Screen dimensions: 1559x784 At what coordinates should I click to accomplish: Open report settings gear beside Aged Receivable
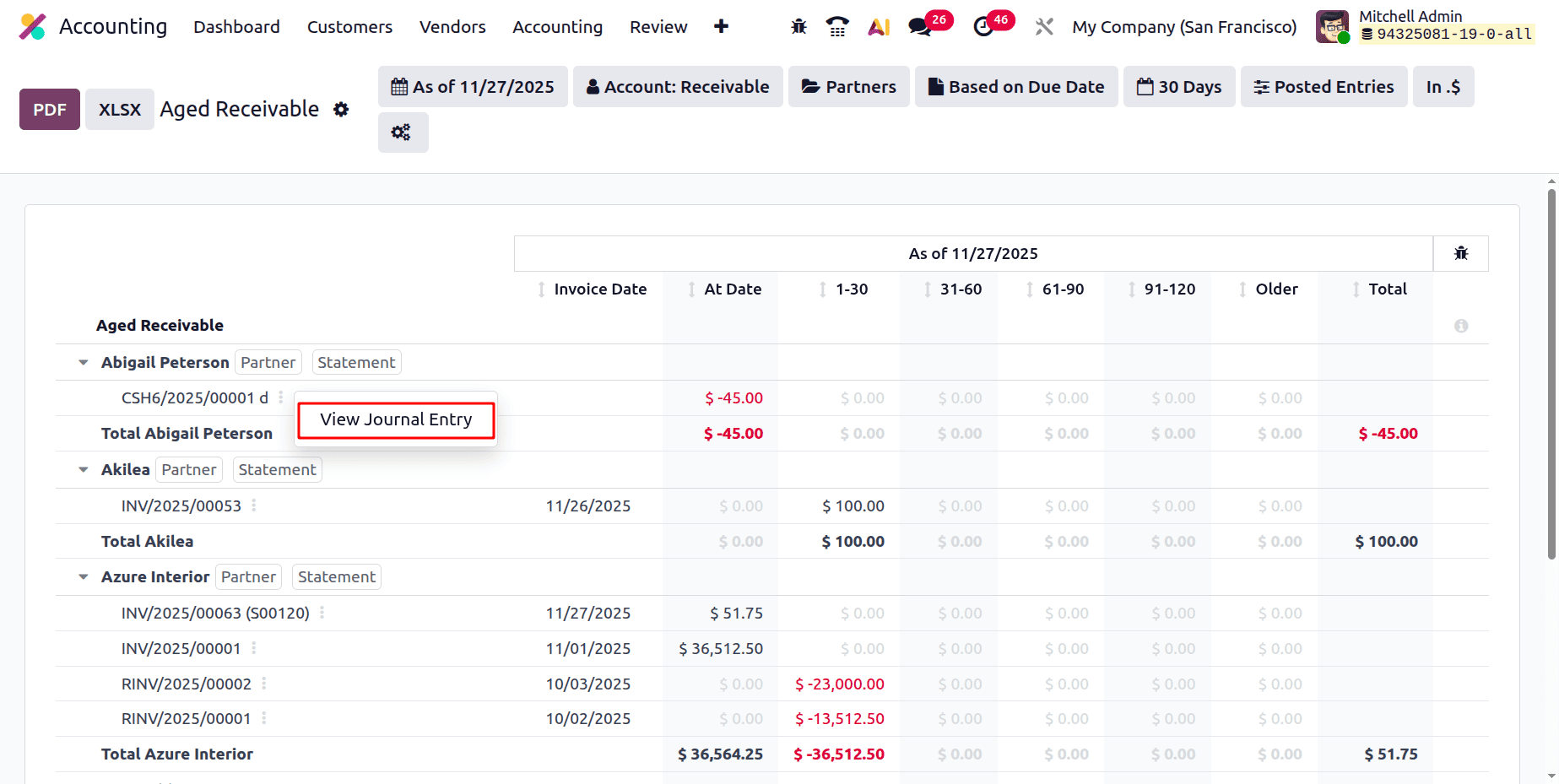341,110
